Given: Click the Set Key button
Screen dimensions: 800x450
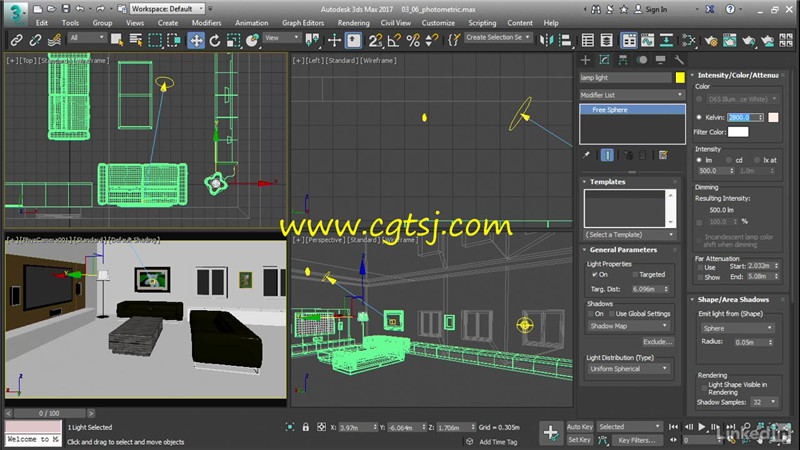Looking at the screenshot, I should [x=579, y=440].
